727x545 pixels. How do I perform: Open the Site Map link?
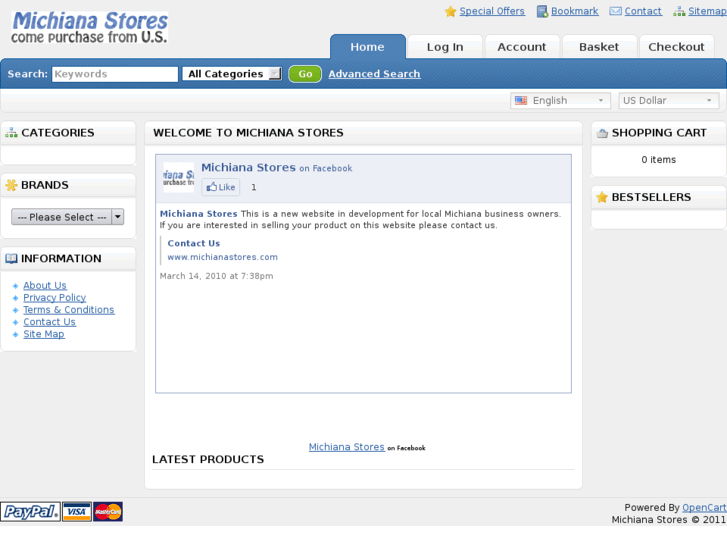coord(44,334)
